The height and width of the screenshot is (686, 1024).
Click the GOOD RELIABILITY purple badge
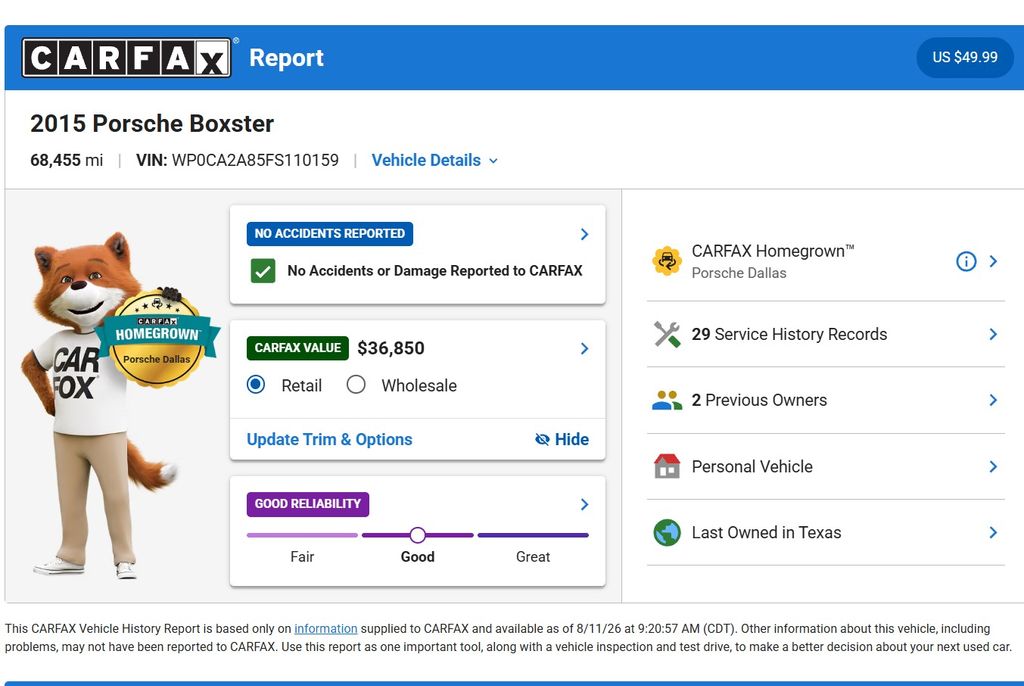click(308, 504)
